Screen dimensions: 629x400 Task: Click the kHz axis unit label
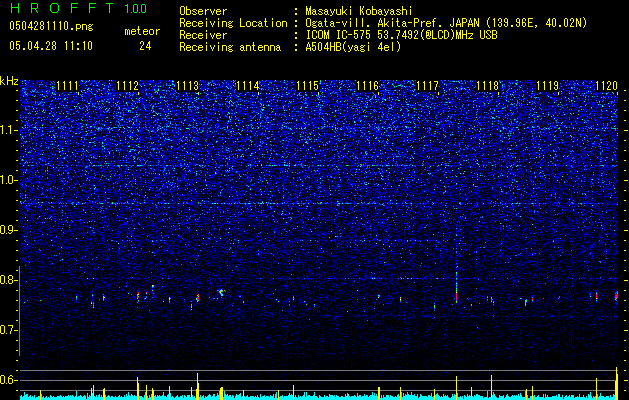(9, 81)
